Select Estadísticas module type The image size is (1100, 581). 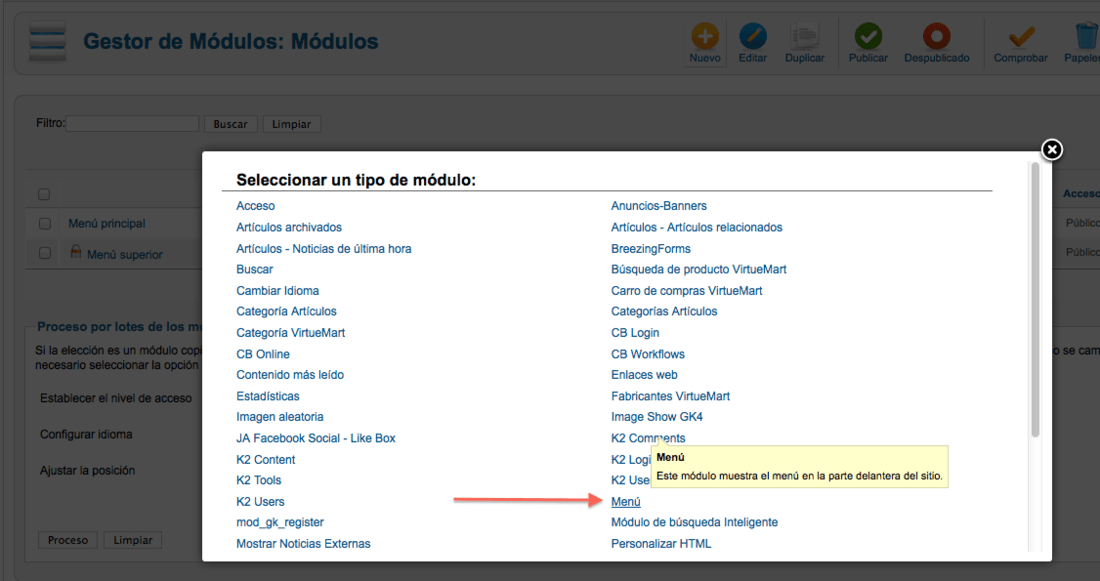pos(268,396)
